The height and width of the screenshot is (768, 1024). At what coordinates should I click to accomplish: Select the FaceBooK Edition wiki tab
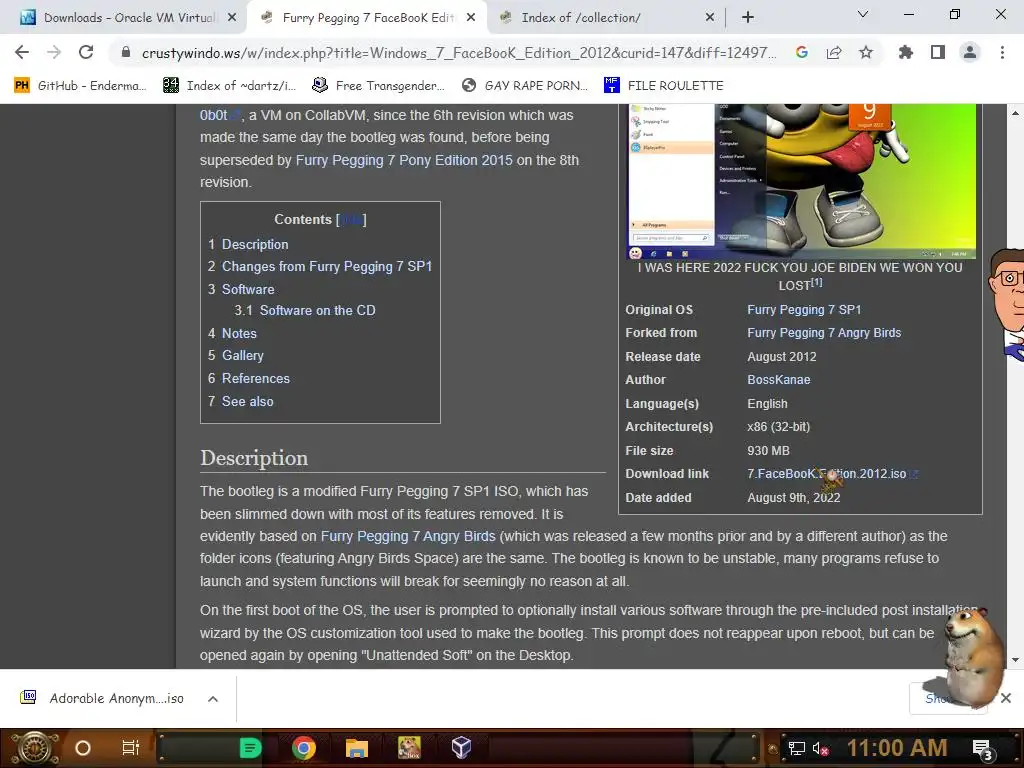tap(367, 18)
